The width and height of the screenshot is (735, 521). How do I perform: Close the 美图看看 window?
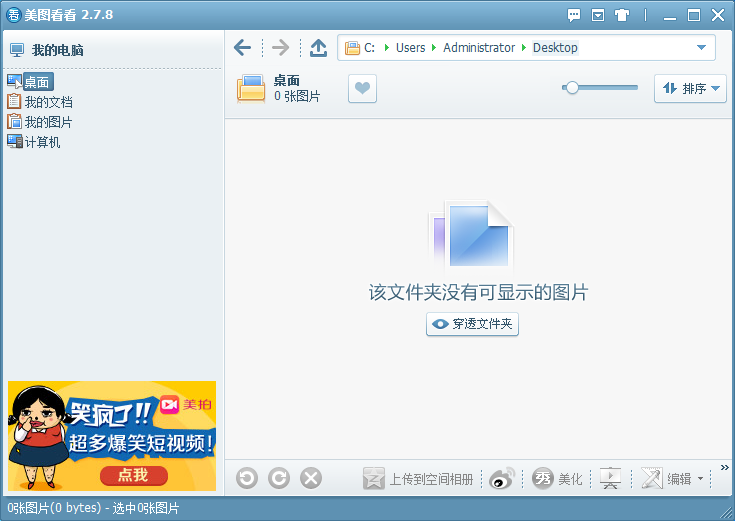[718, 15]
